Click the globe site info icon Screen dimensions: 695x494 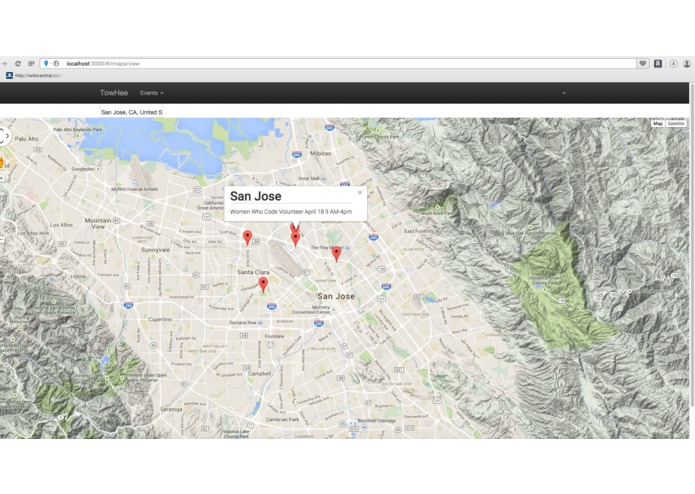(x=56, y=64)
